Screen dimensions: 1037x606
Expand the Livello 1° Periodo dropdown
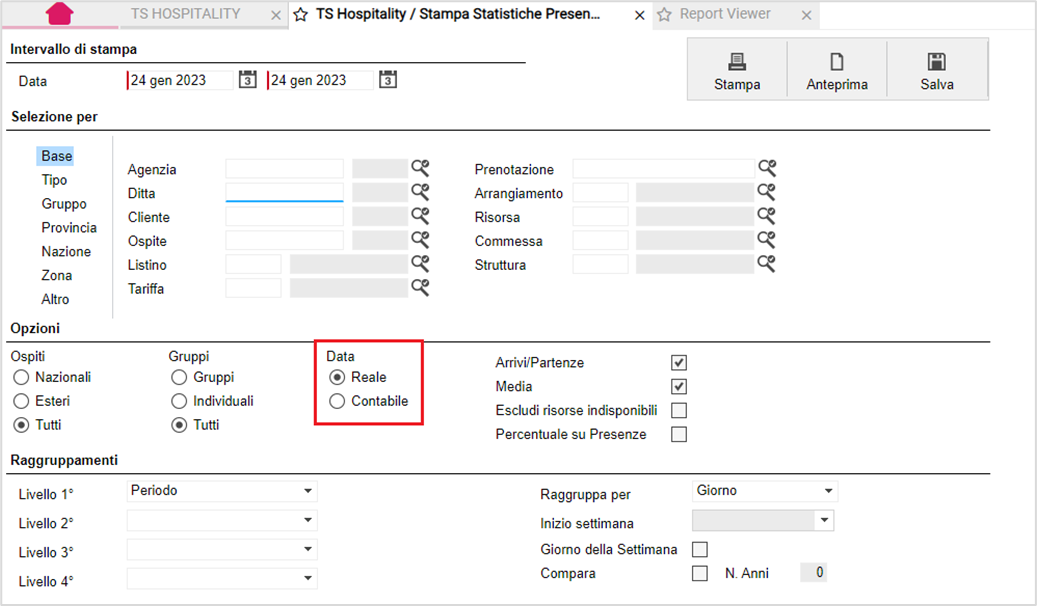point(308,491)
